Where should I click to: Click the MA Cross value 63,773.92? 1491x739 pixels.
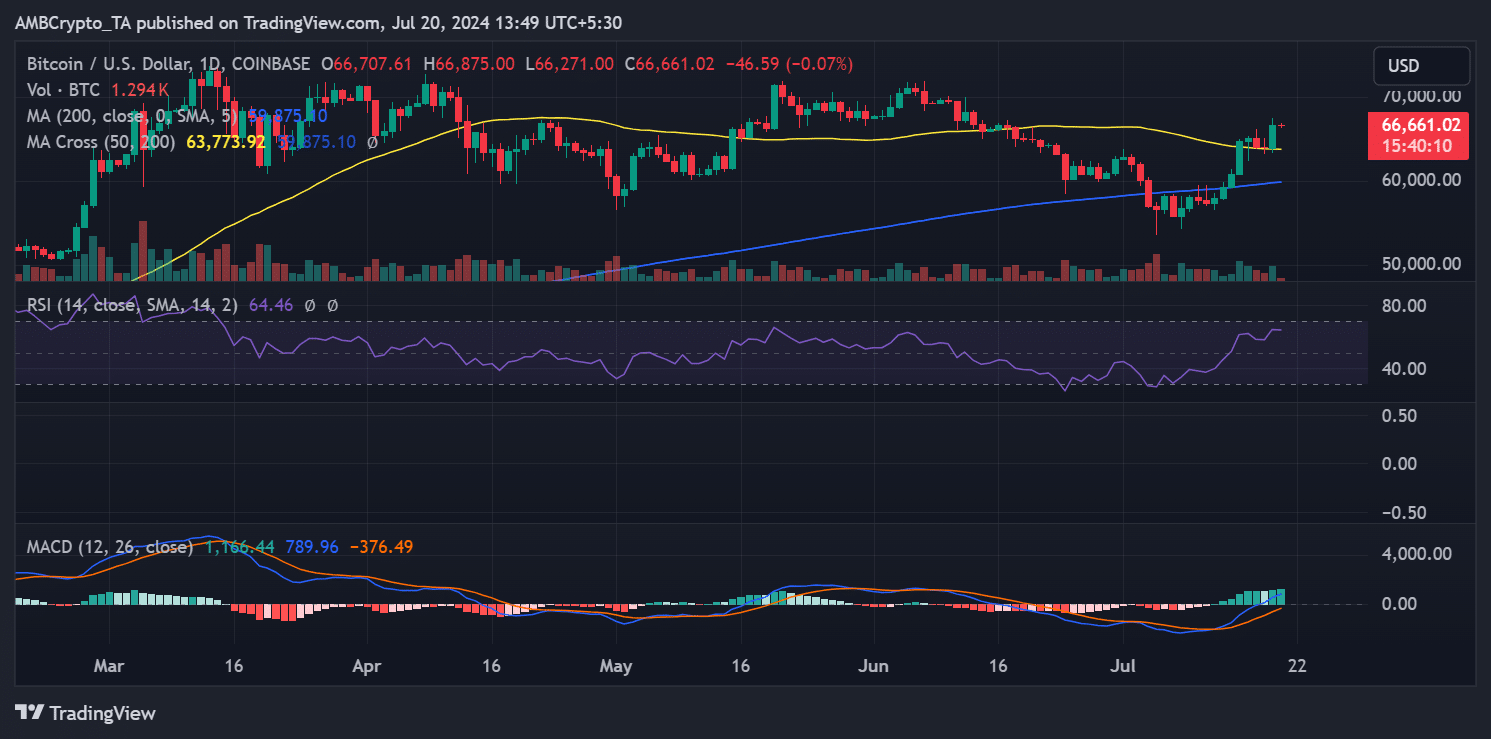coord(226,142)
